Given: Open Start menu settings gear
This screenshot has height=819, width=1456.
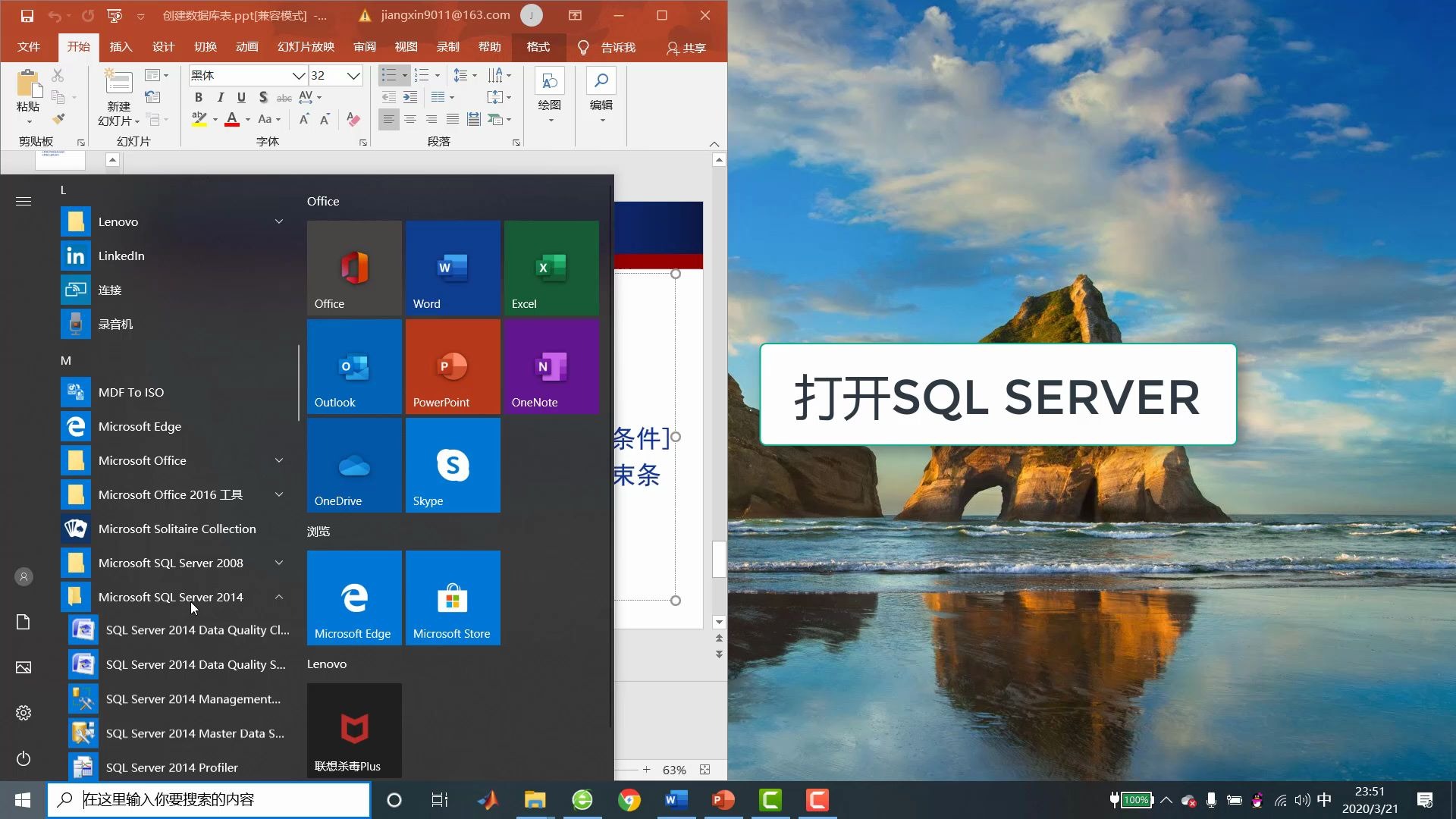Looking at the screenshot, I should point(24,713).
